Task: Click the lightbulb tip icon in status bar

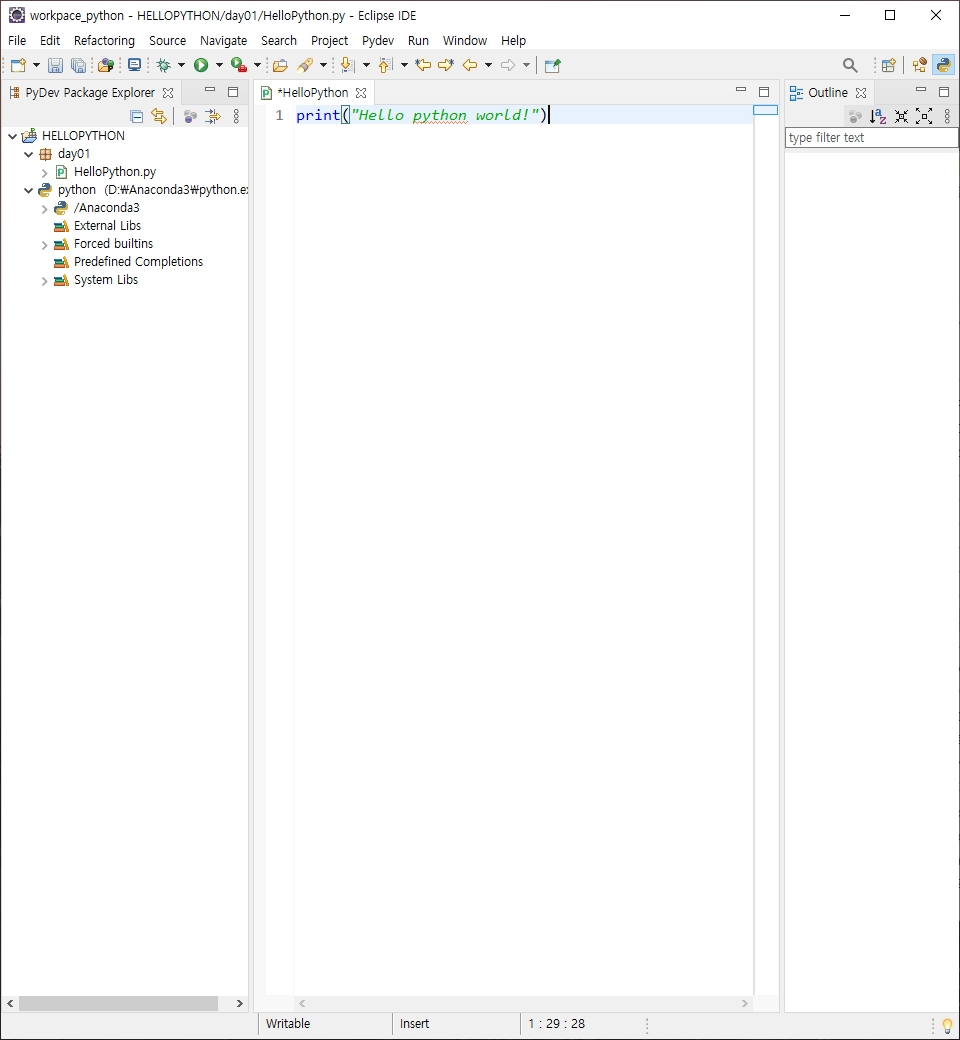Action: pos(947,1025)
